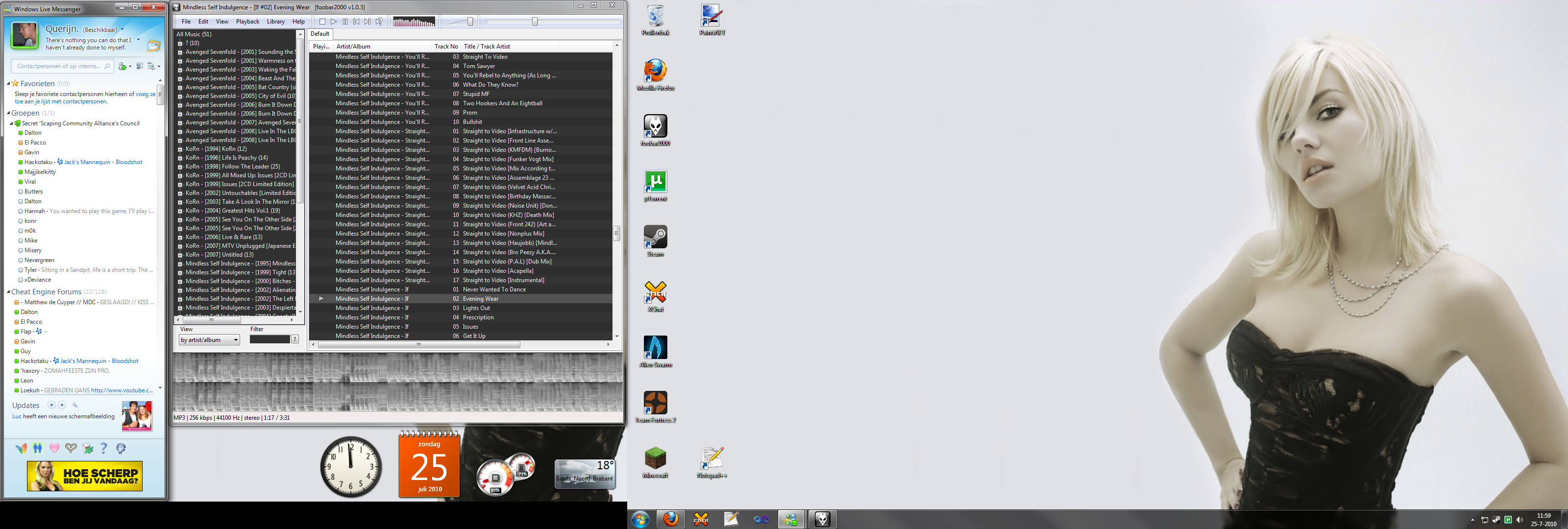1568x529 pixels.
Task: Pause the currently playing track
Action: coord(345,21)
